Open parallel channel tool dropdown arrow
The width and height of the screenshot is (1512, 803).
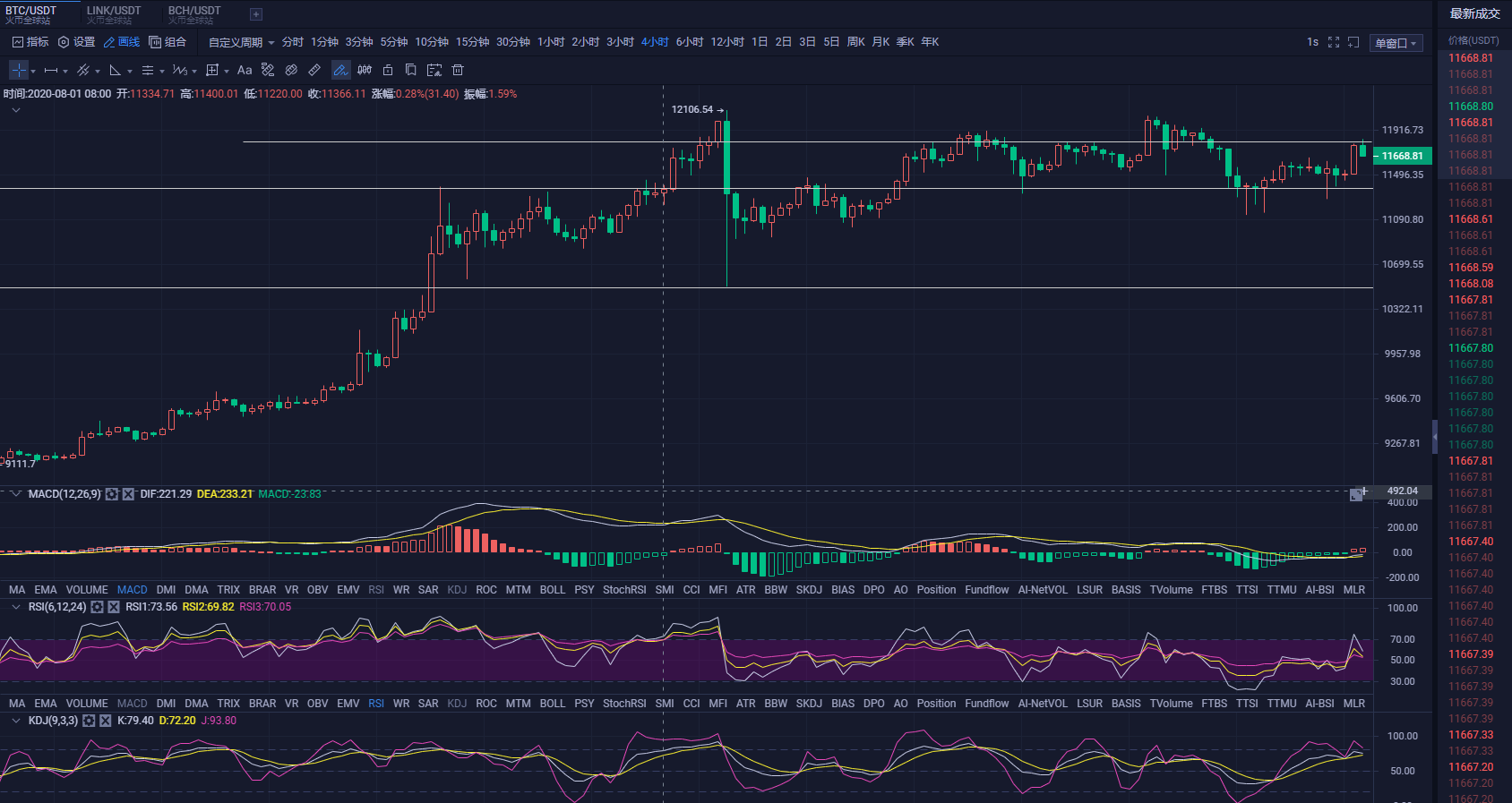98,72
